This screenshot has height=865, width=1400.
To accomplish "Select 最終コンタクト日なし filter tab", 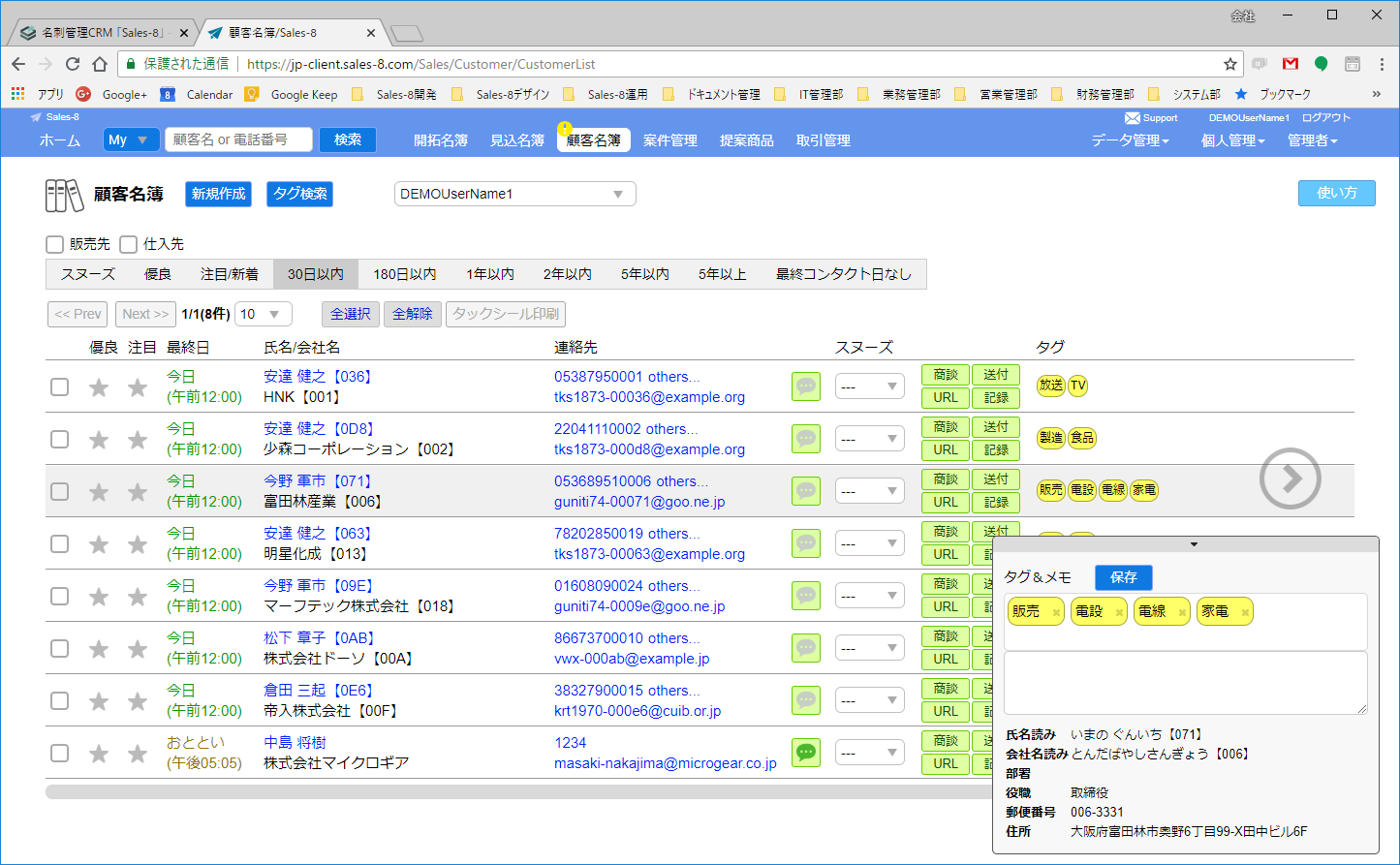I will pyautogui.click(x=843, y=274).
